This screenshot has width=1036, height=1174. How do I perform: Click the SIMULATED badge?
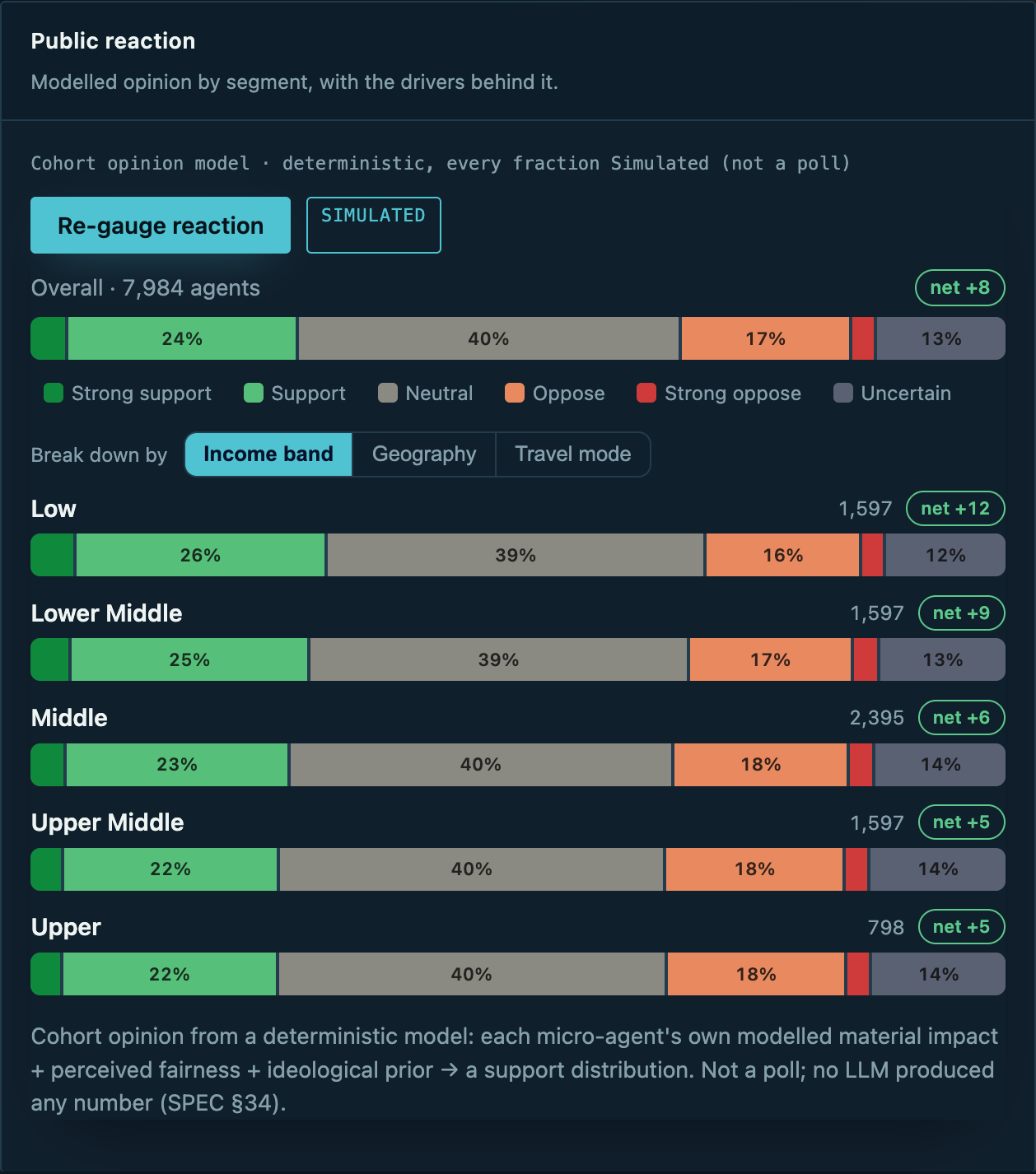coord(374,225)
